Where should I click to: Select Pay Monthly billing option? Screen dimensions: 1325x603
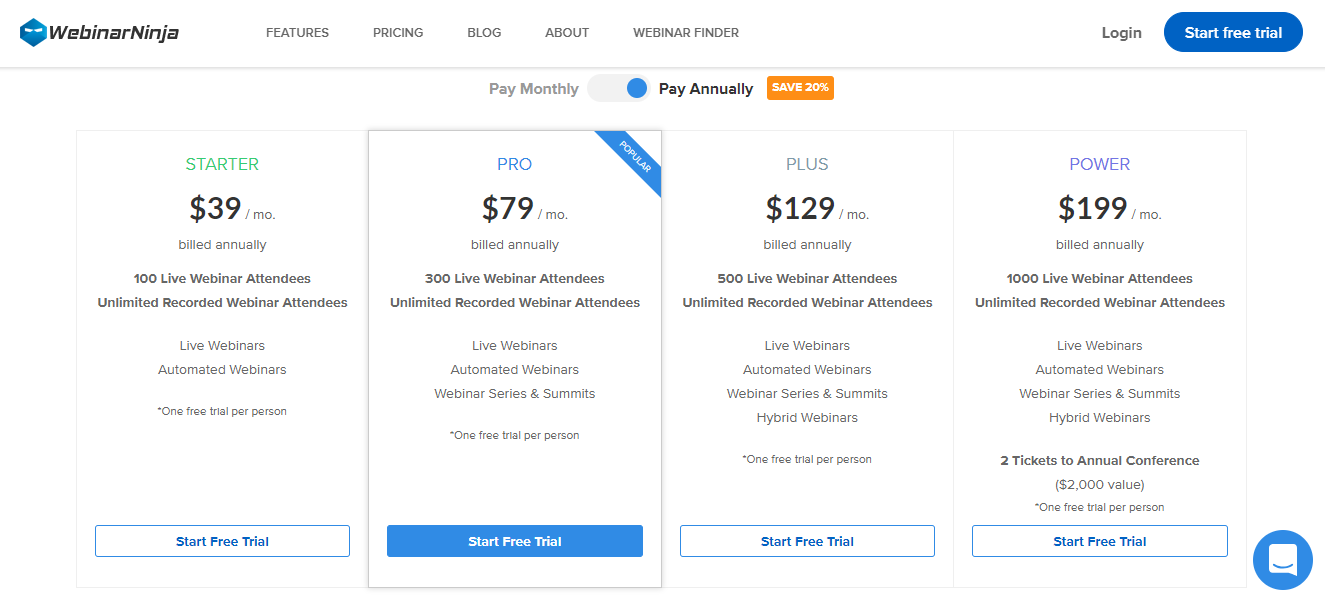click(x=534, y=89)
